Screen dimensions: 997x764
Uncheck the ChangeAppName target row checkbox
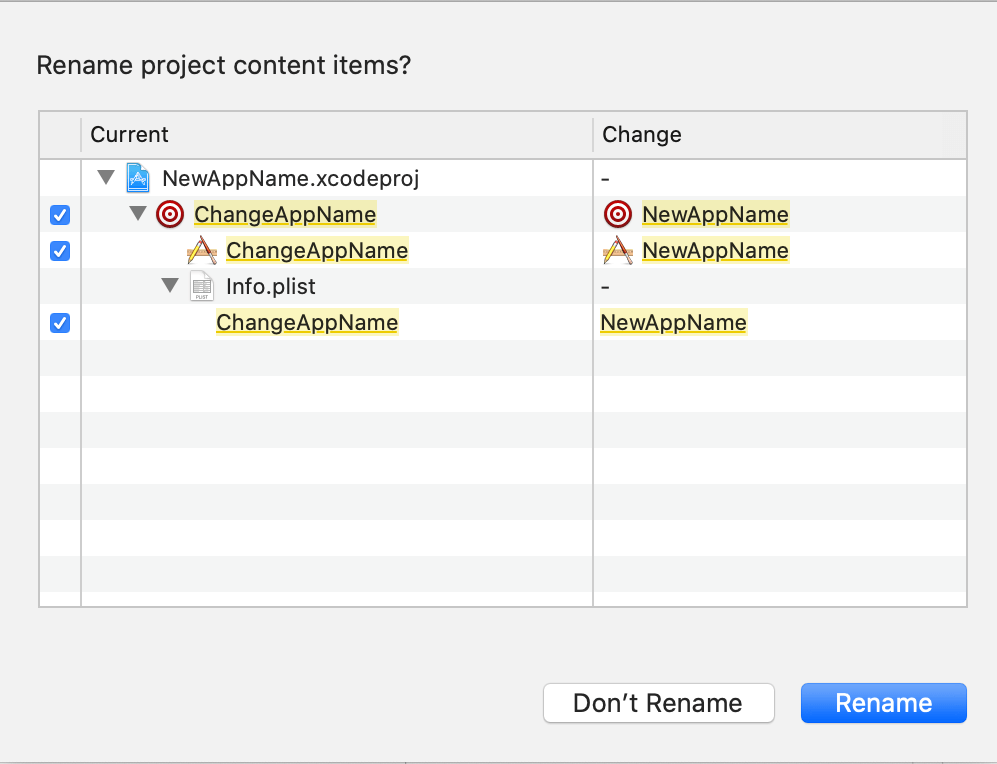(x=60, y=215)
